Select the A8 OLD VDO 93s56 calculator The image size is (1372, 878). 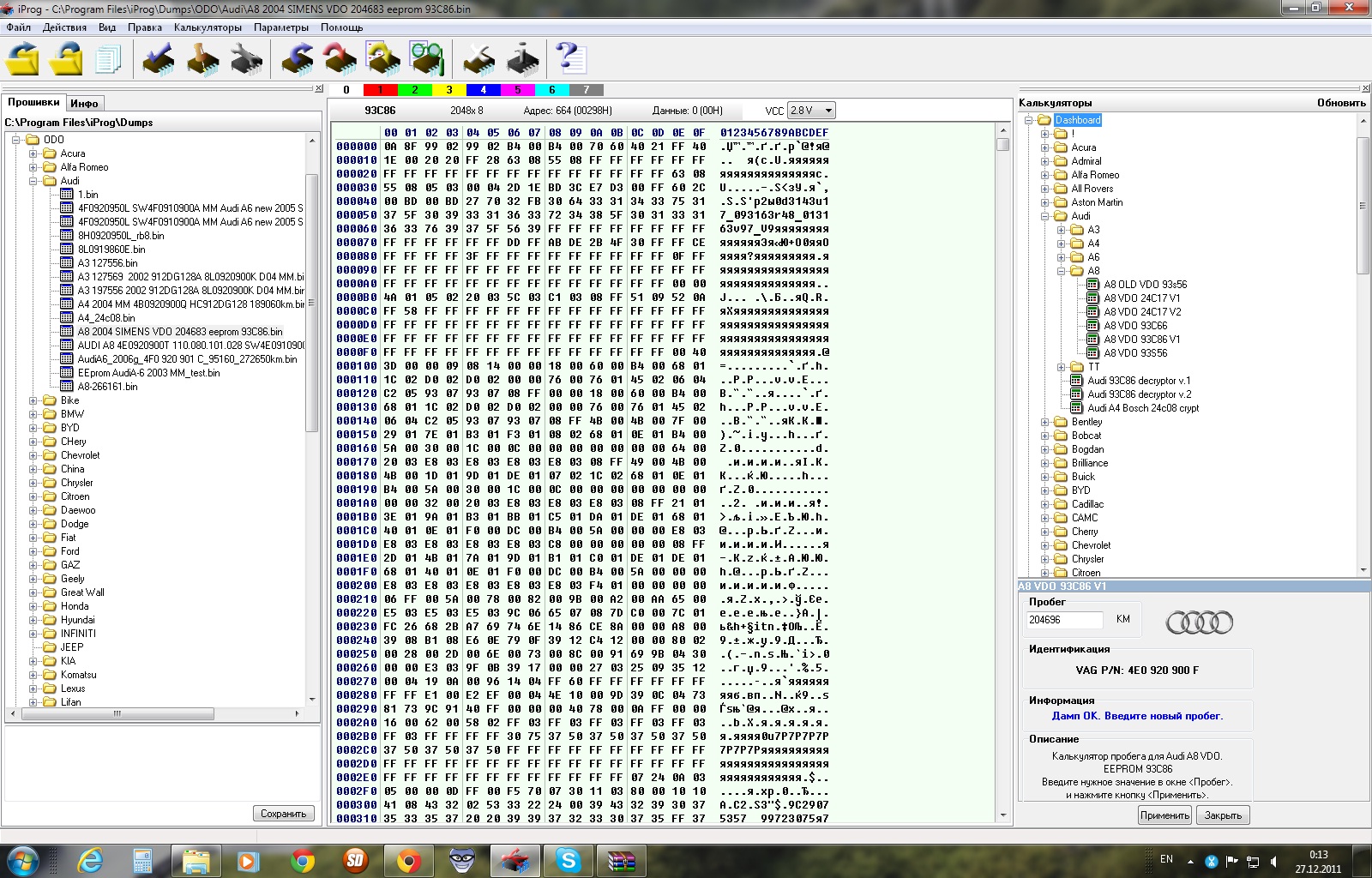coord(1145,285)
